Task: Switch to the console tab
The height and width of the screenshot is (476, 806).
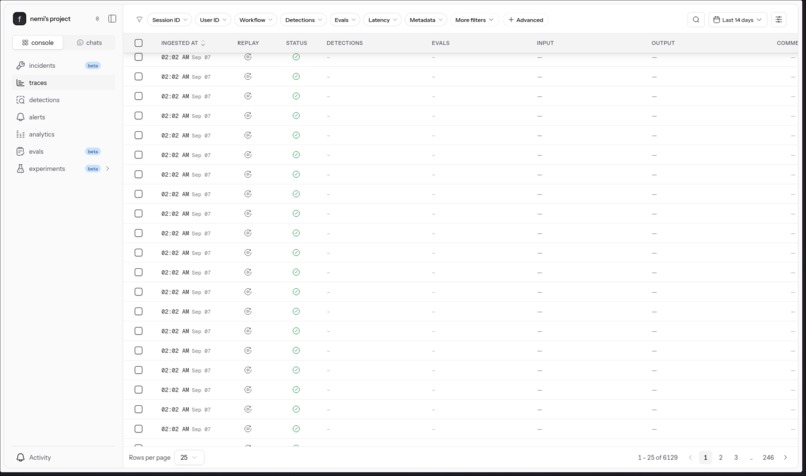Action: [38, 43]
